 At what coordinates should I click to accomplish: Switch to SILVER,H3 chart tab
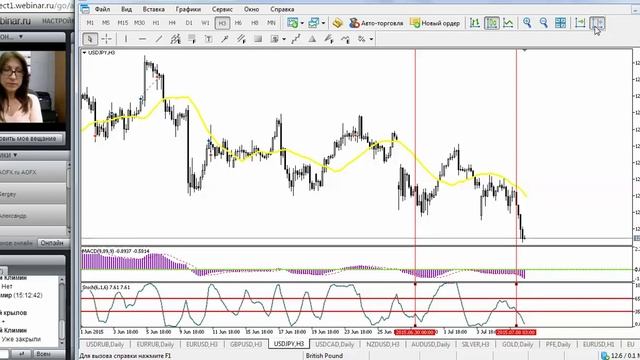475,344
